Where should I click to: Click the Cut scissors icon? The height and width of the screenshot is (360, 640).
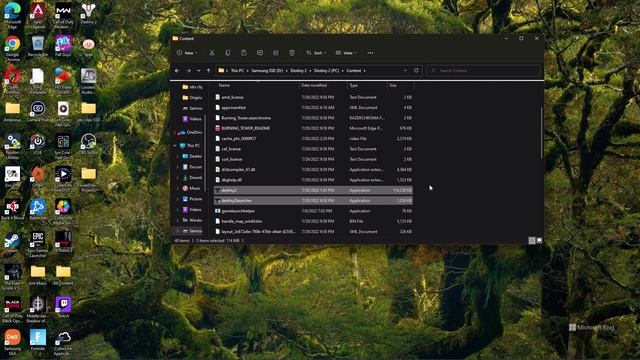[x=212, y=53]
